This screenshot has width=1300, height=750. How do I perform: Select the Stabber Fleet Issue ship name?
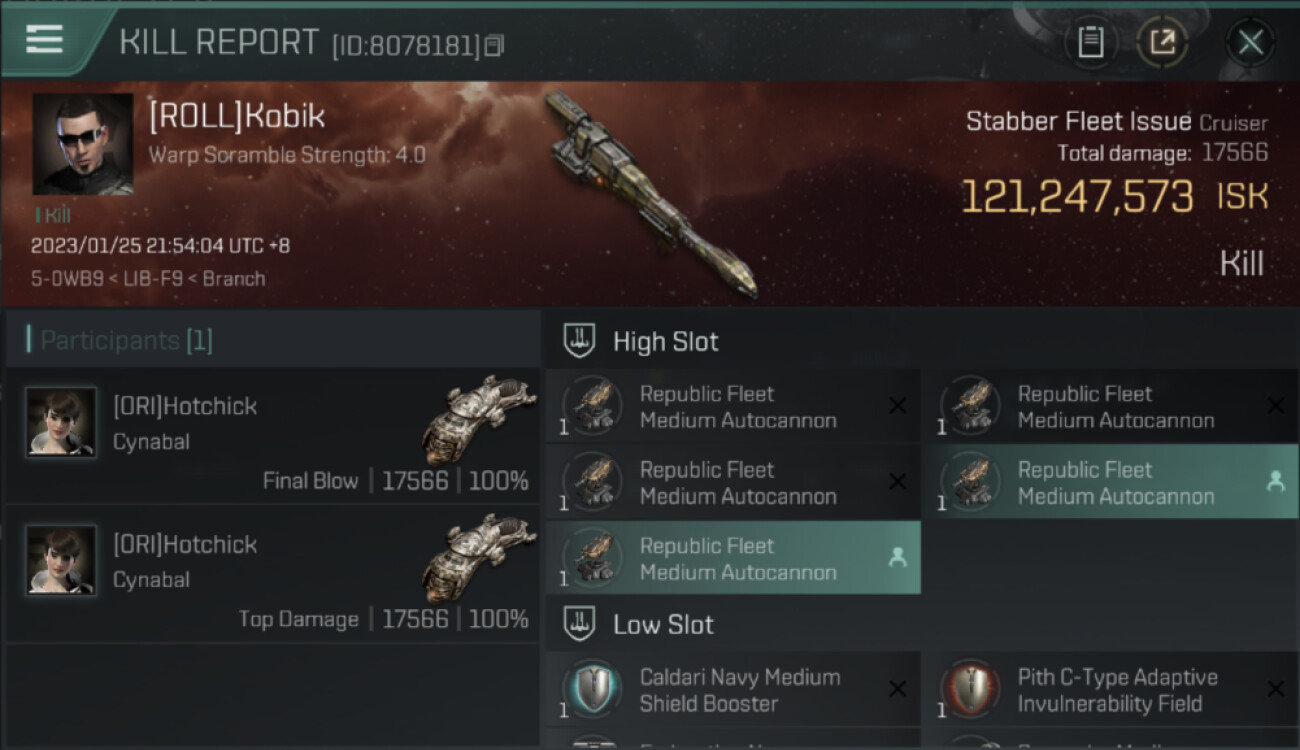point(1078,122)
